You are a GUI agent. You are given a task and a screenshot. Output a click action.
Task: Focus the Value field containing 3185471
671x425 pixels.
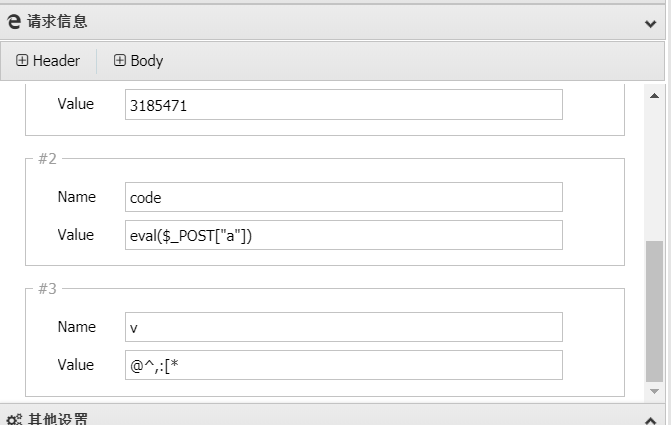coord(343,105)
